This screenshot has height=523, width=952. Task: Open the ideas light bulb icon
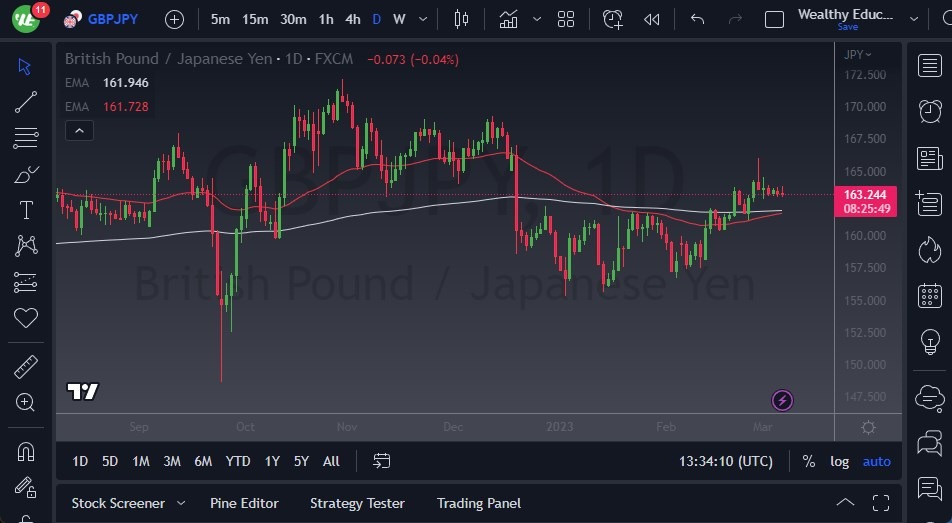click(x=930, y=342)
